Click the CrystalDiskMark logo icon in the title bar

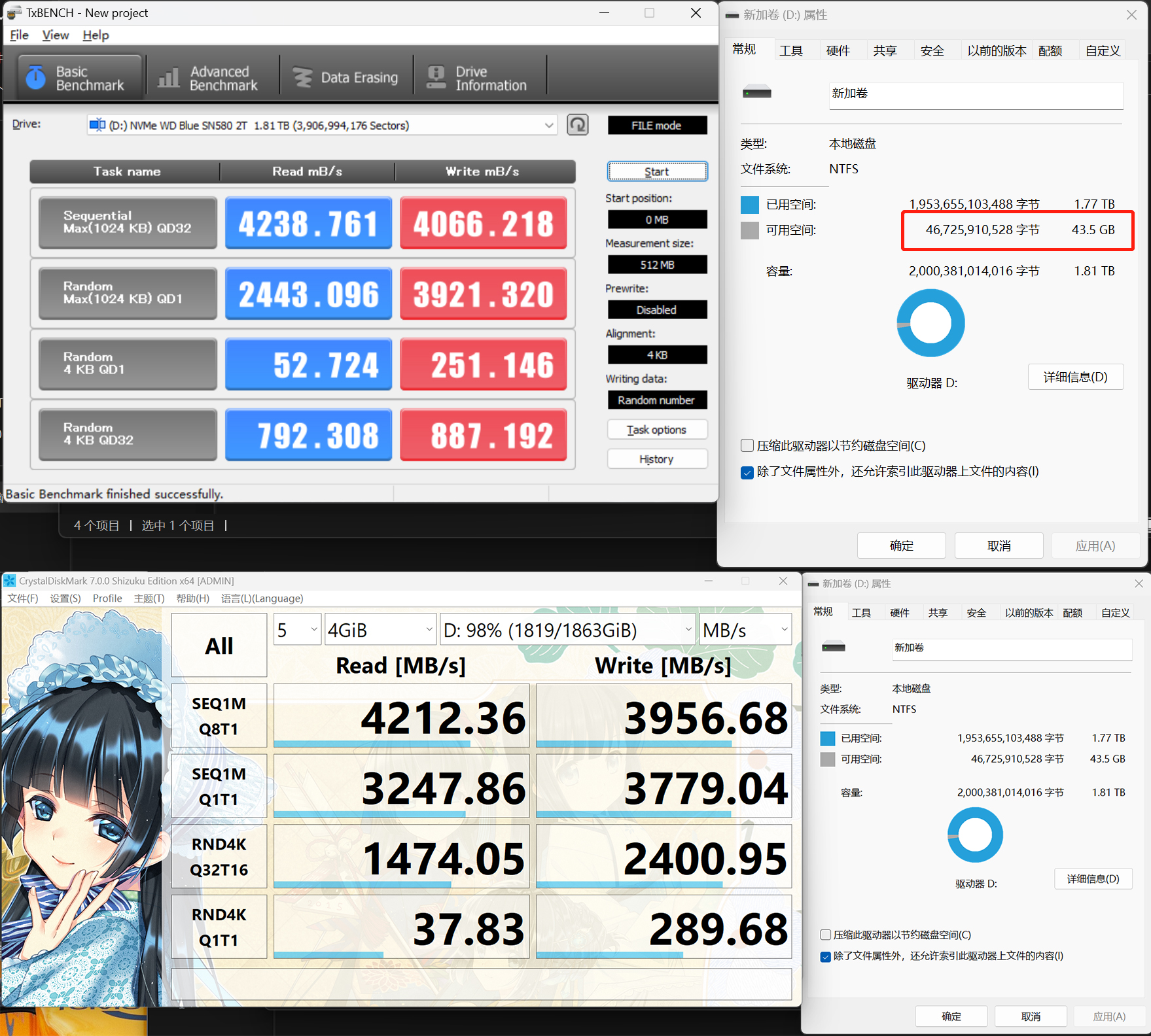tap(9, 580)
